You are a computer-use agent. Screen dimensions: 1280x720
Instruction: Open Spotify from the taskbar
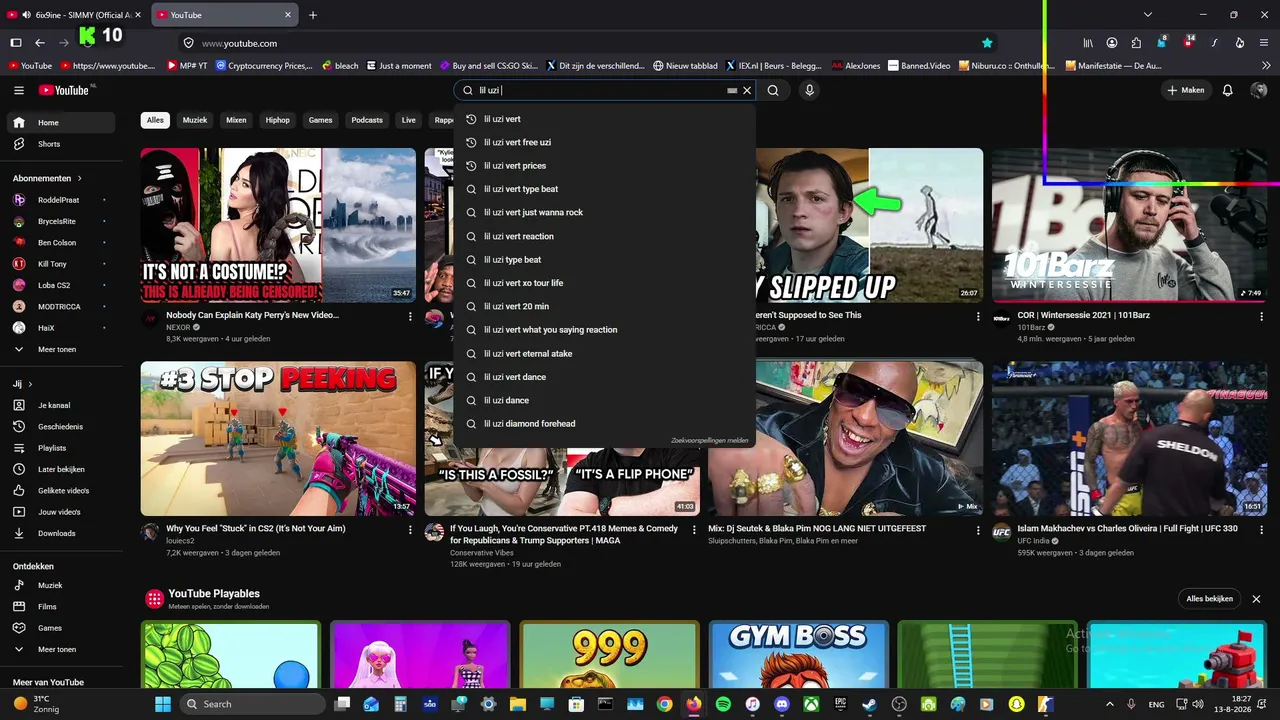[x=723, y=704]
